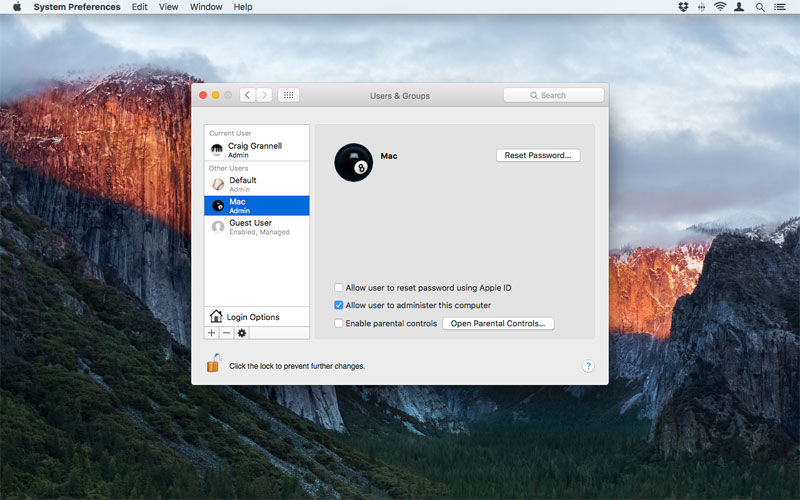Open the System Preferences menu

coord(77,7)
